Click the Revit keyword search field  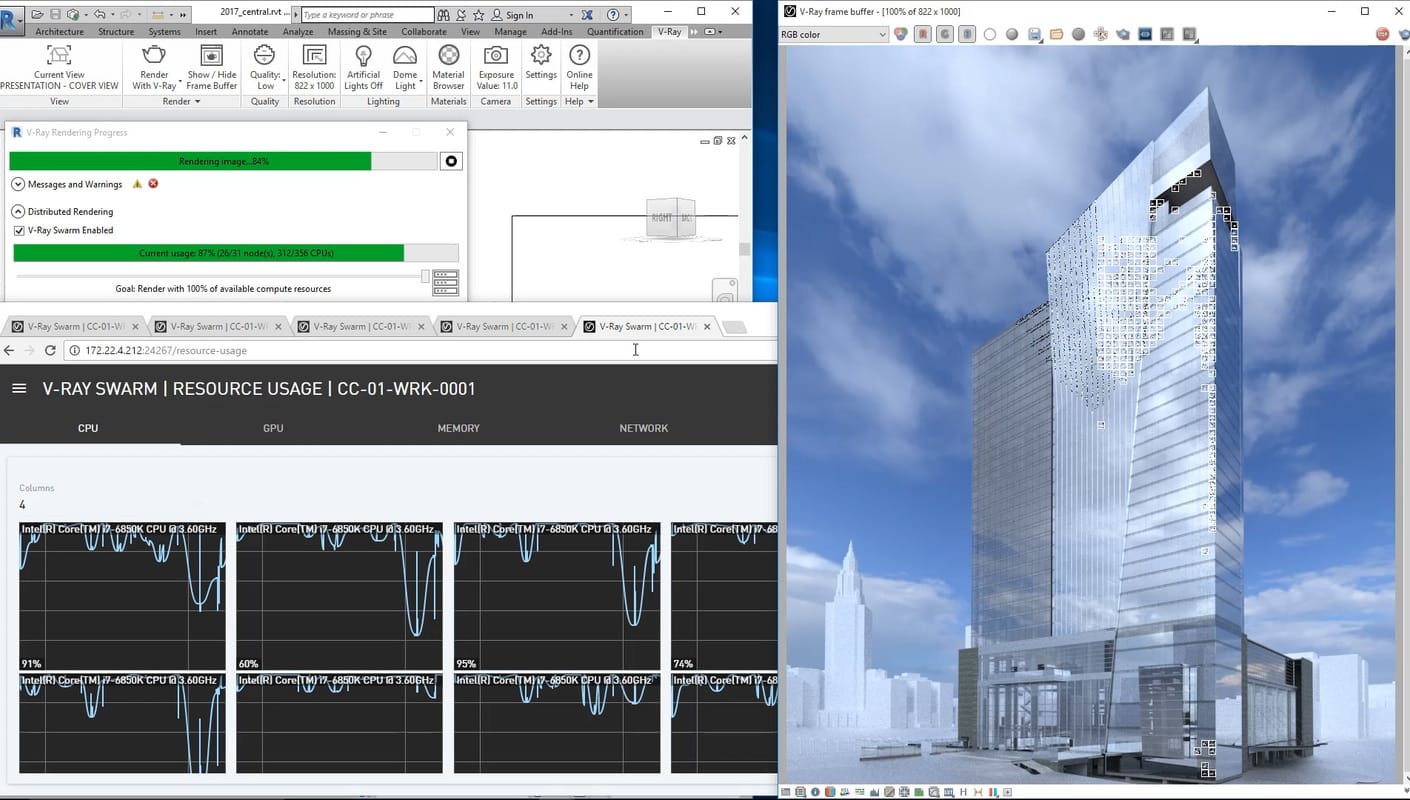tap(367, 15)
